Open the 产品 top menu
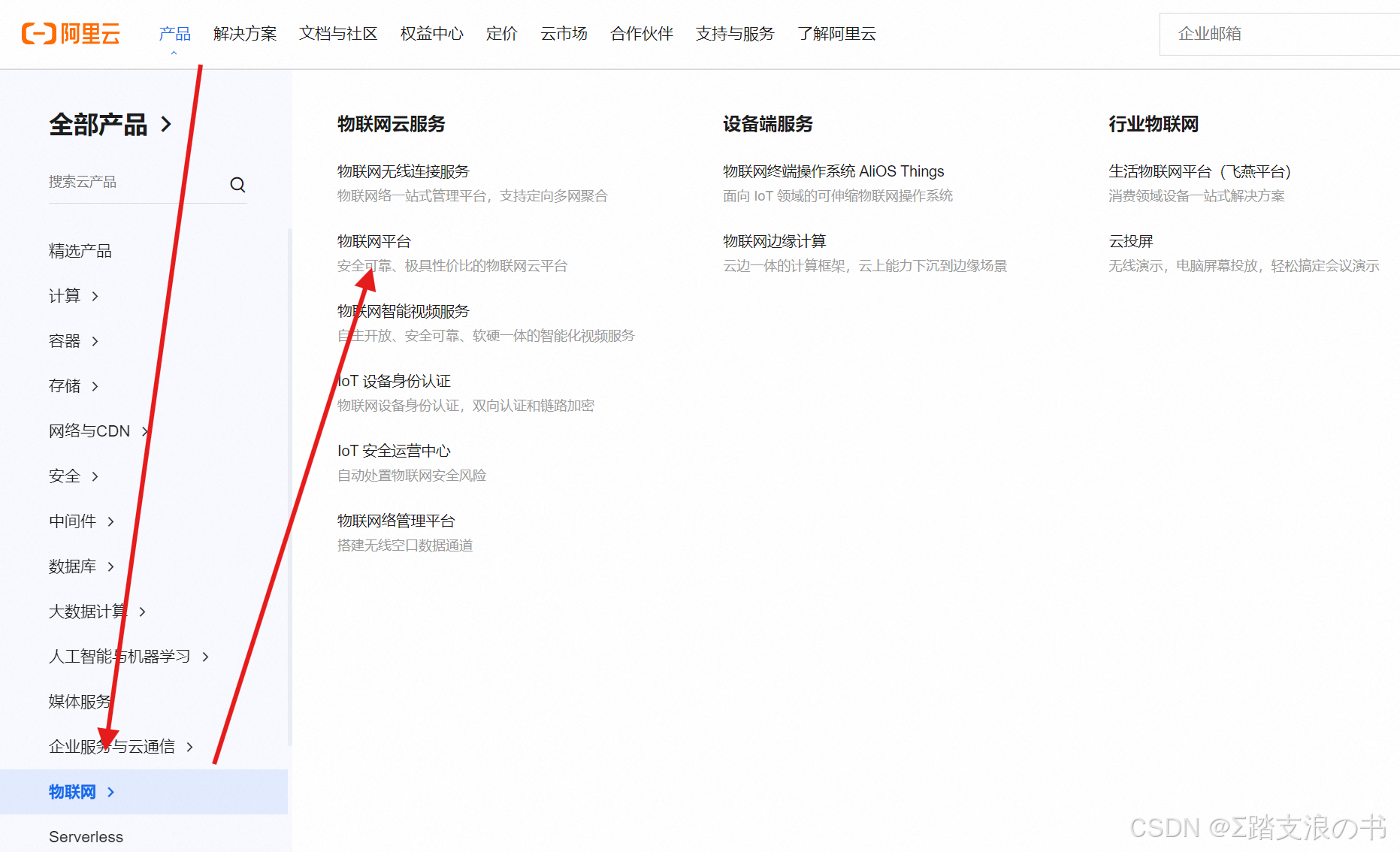This screenshot has height=852, width=1400. (x=174, y=34)
